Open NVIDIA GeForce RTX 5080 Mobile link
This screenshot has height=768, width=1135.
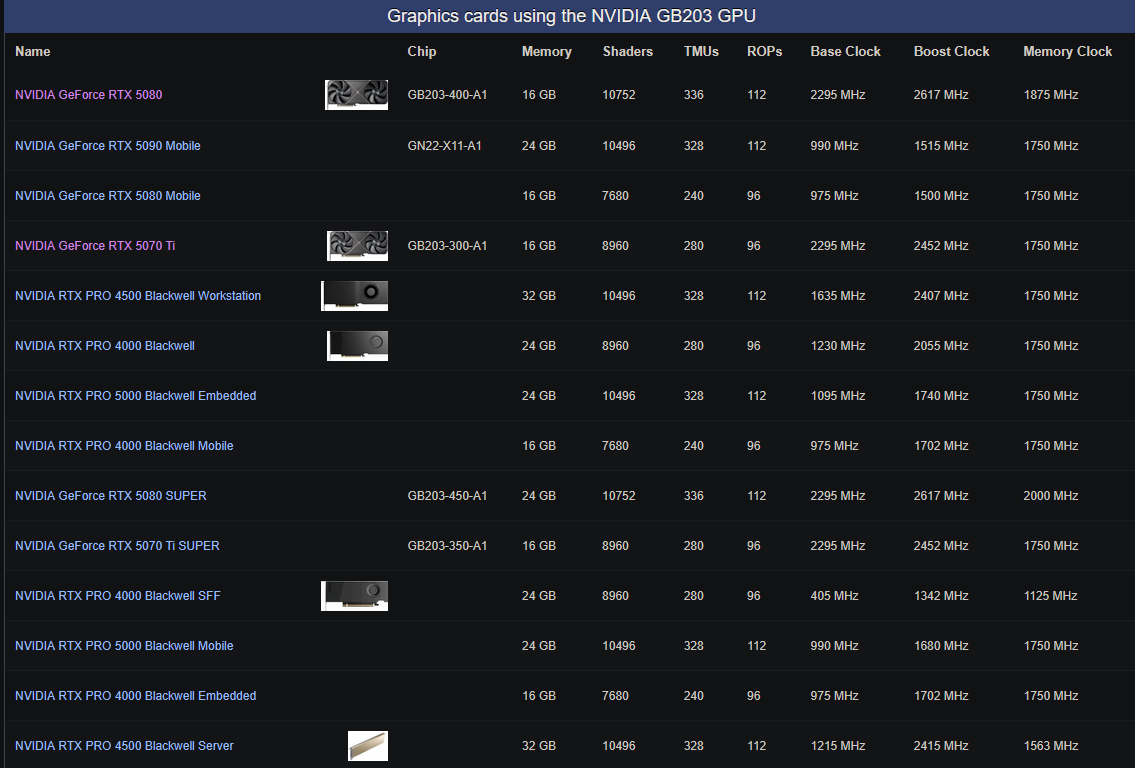pyautogui.click(x=108, y=195)
